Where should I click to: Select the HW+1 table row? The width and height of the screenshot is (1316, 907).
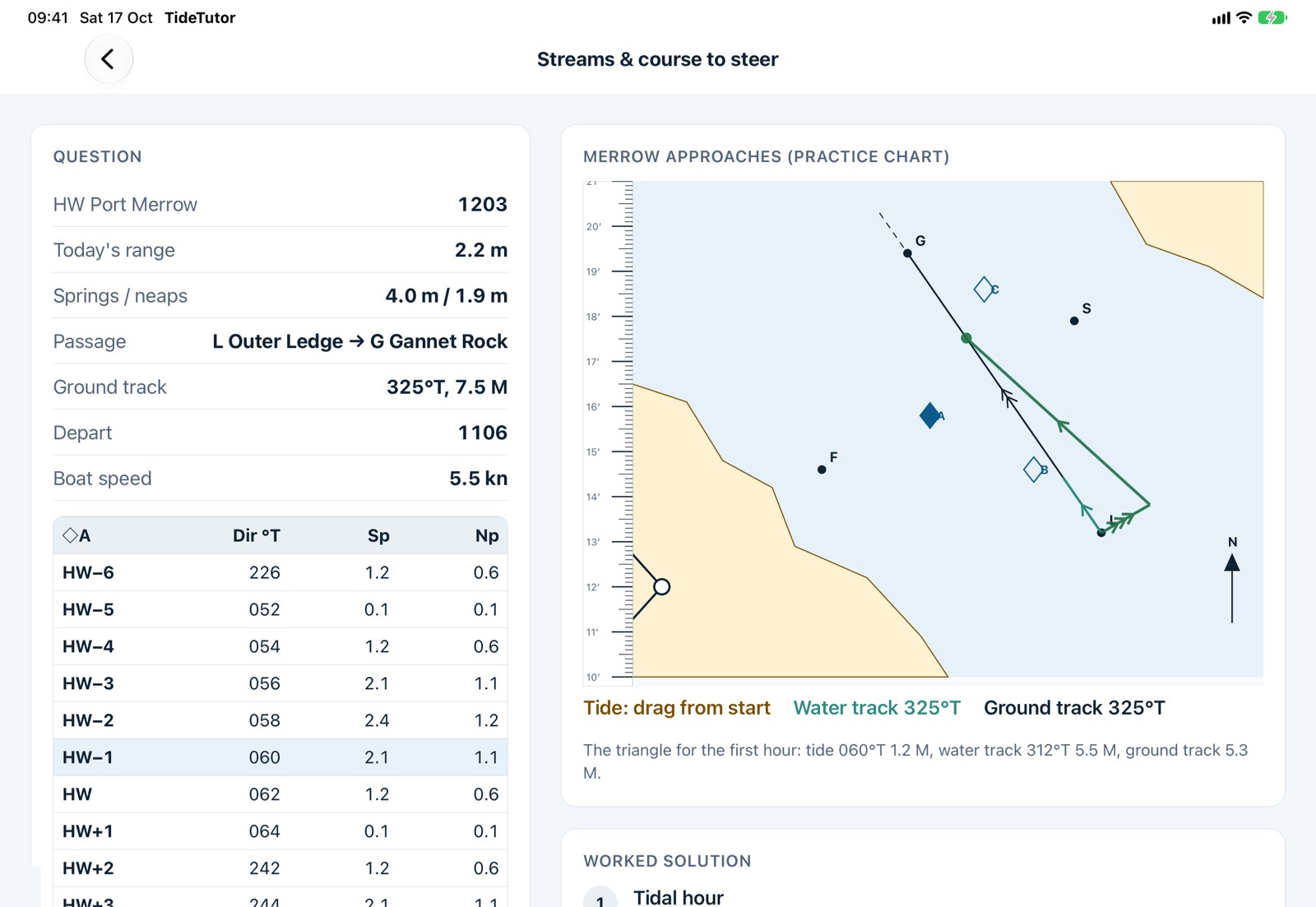coord(280,831)
